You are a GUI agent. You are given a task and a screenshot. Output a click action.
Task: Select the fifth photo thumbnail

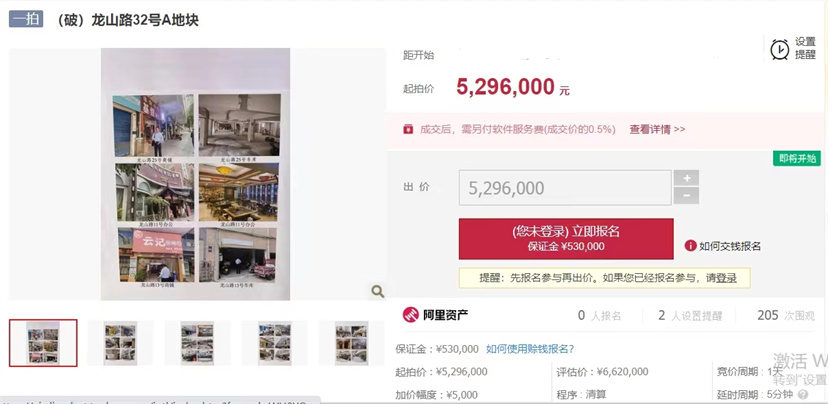(351, 343)
